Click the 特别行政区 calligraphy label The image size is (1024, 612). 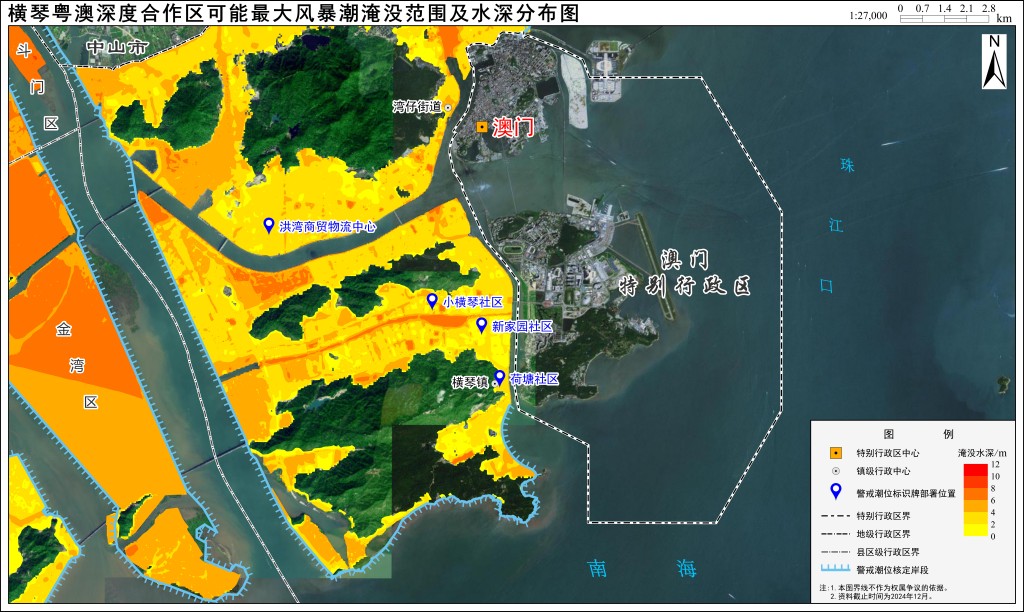(685, 286)
